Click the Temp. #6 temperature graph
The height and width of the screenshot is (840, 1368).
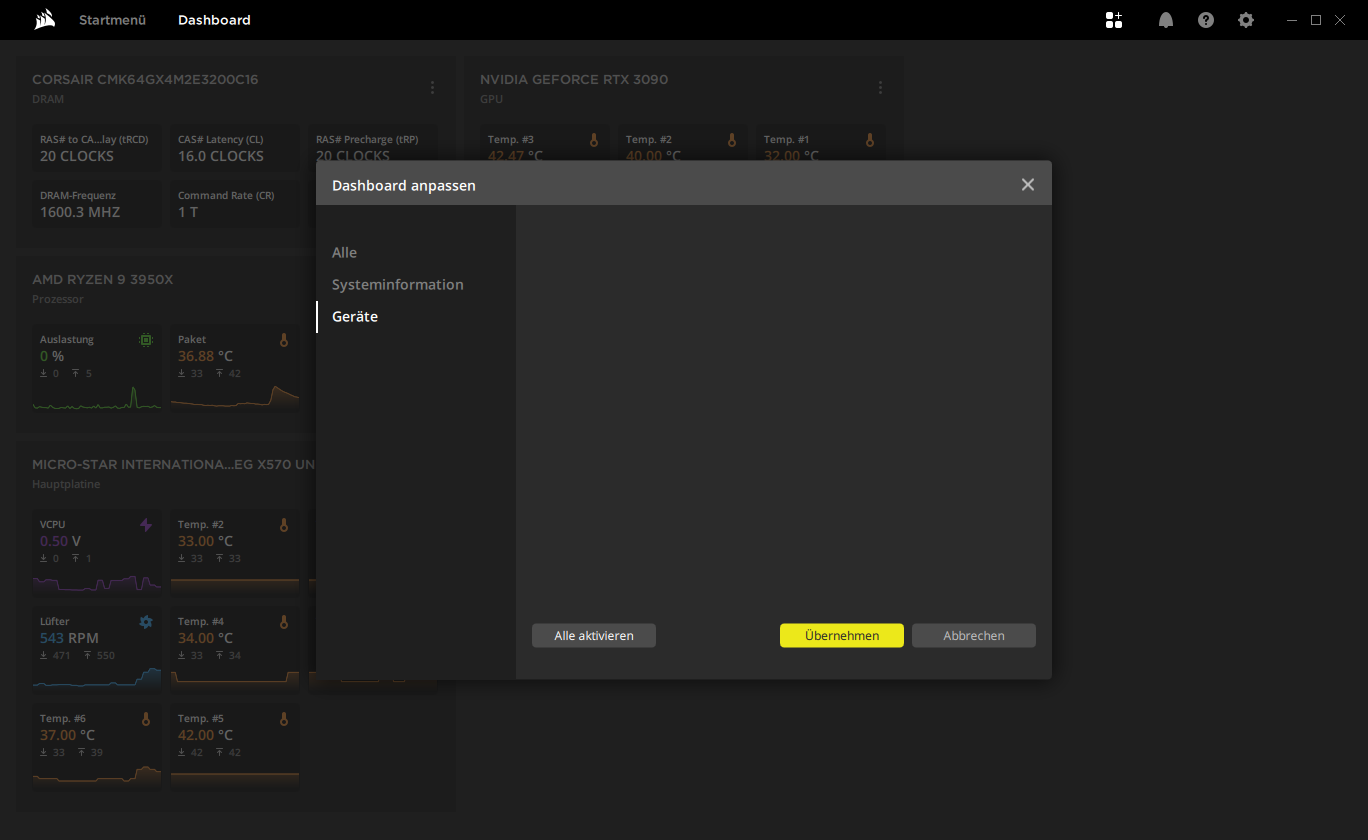[97, 774]
